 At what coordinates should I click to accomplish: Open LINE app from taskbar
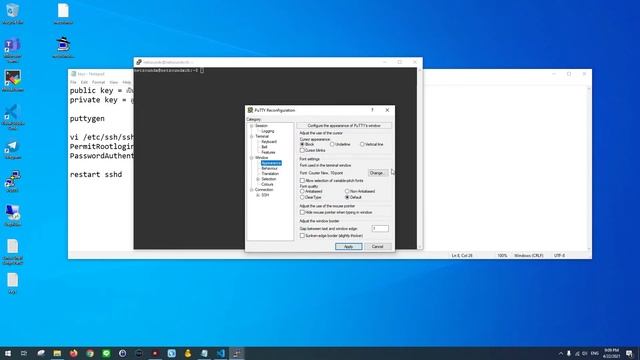coord(106,353)
